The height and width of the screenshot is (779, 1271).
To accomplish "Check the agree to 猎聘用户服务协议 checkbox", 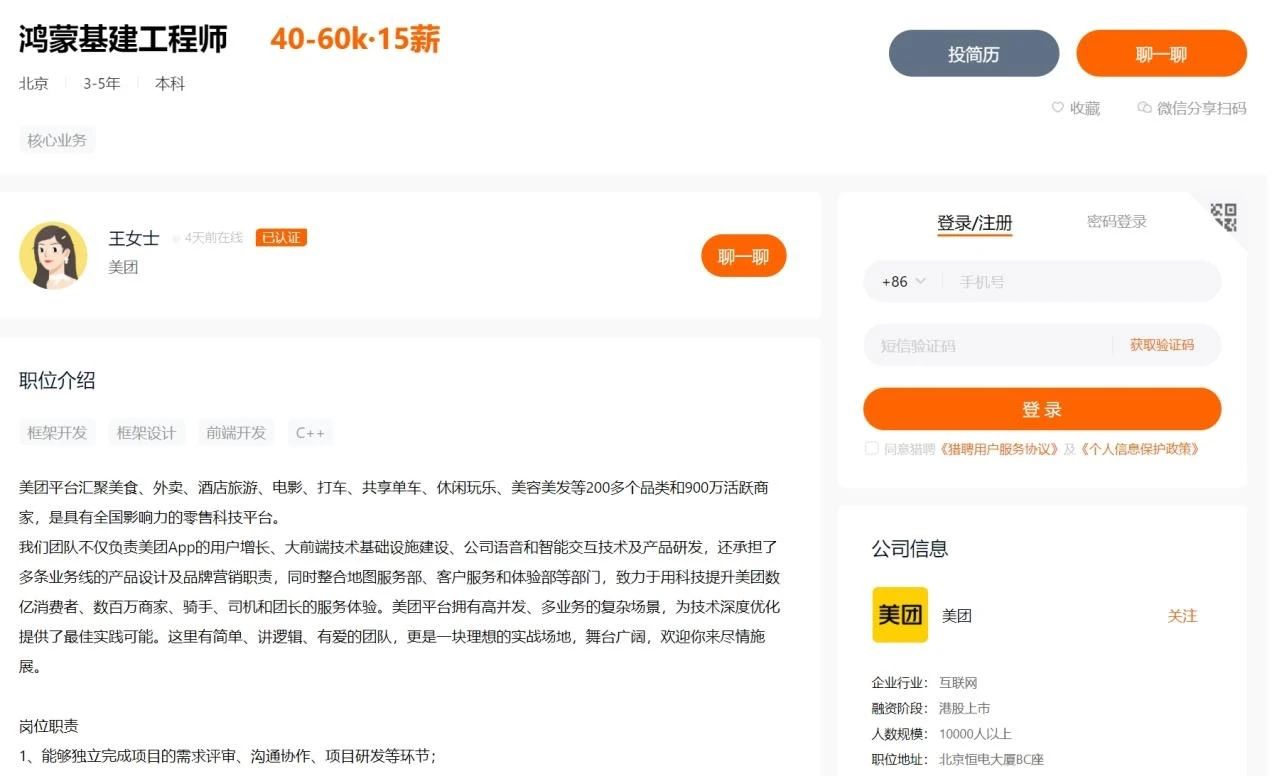I will point(872,448).
